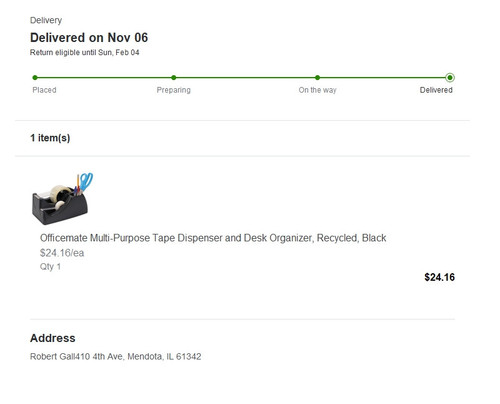The width and height of the screenshot is (500, 404).
Task: Click the Delivered on Nov 06 heading
Action: tap(89, 38)
